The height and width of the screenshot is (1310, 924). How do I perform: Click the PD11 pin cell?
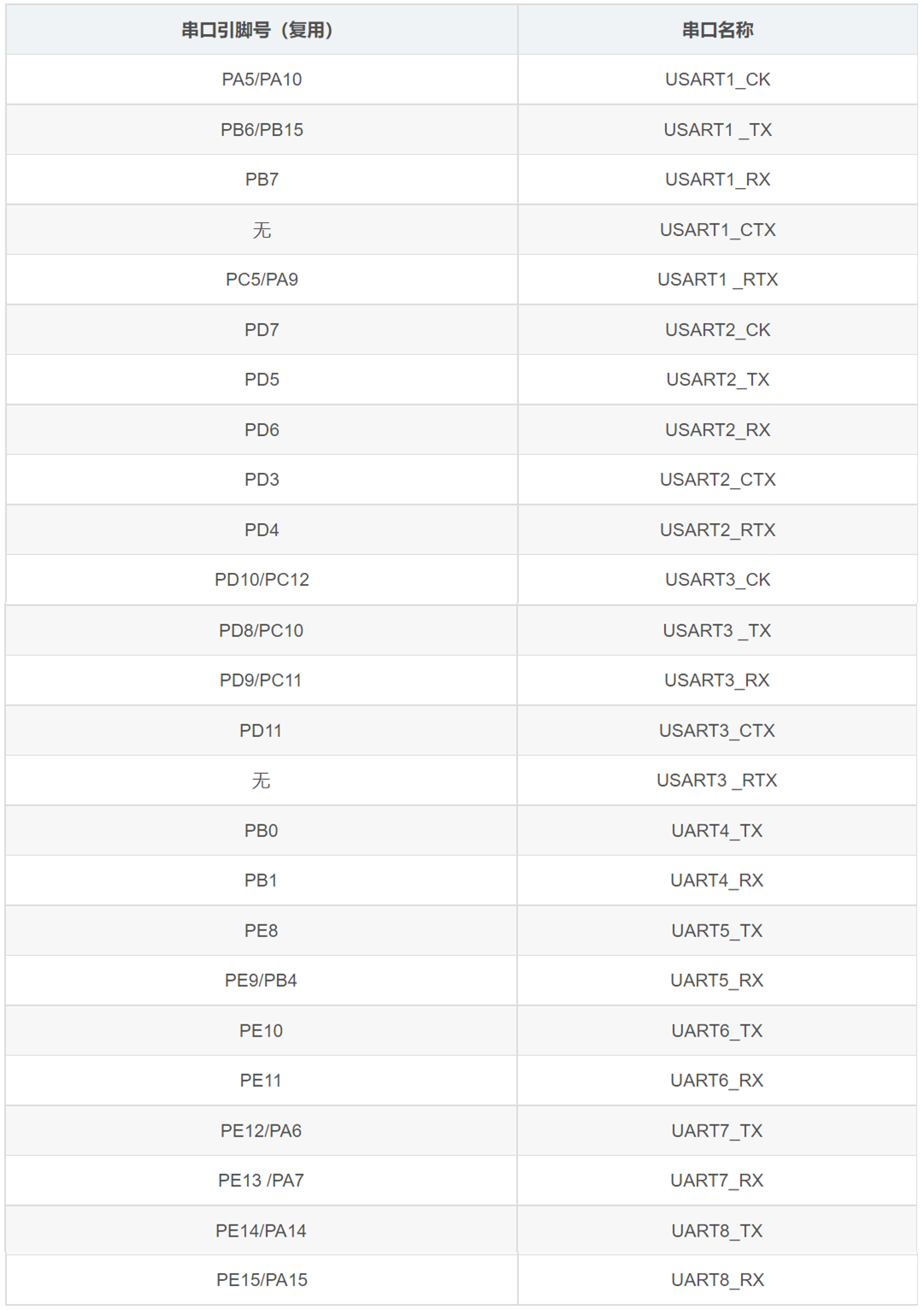261,731
